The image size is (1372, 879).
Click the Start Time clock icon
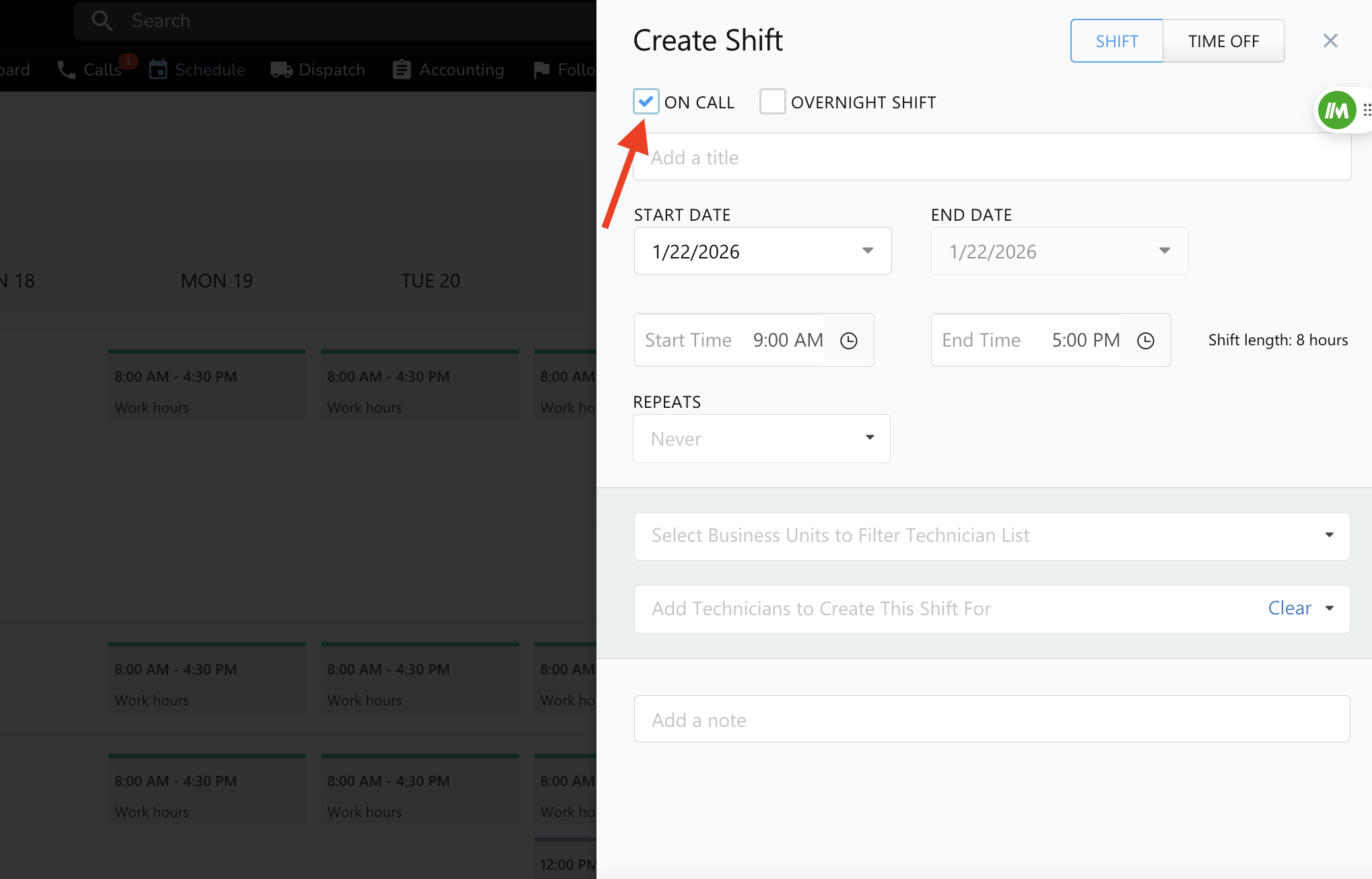click(849, 341)
